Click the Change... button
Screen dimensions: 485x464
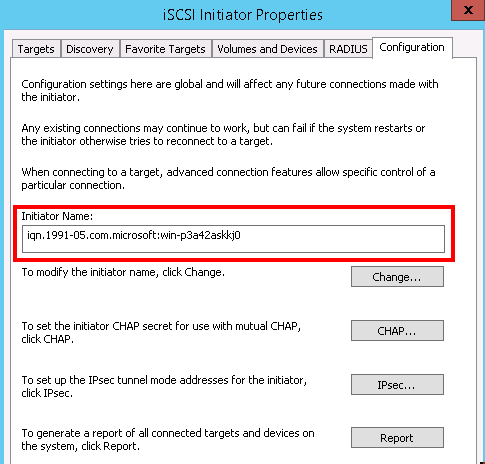(397, 276)
